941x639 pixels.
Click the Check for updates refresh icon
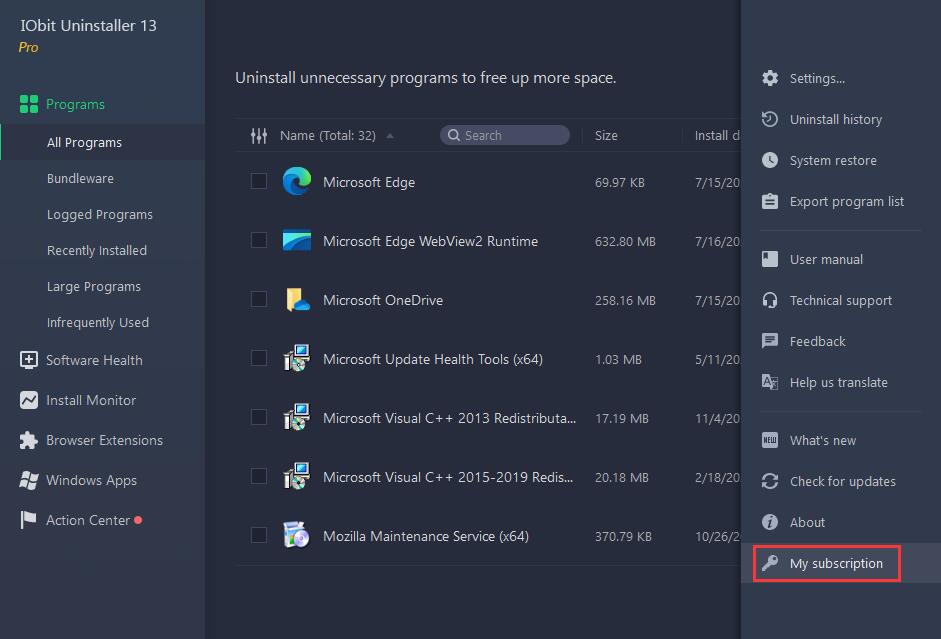[x=770, y=481]
